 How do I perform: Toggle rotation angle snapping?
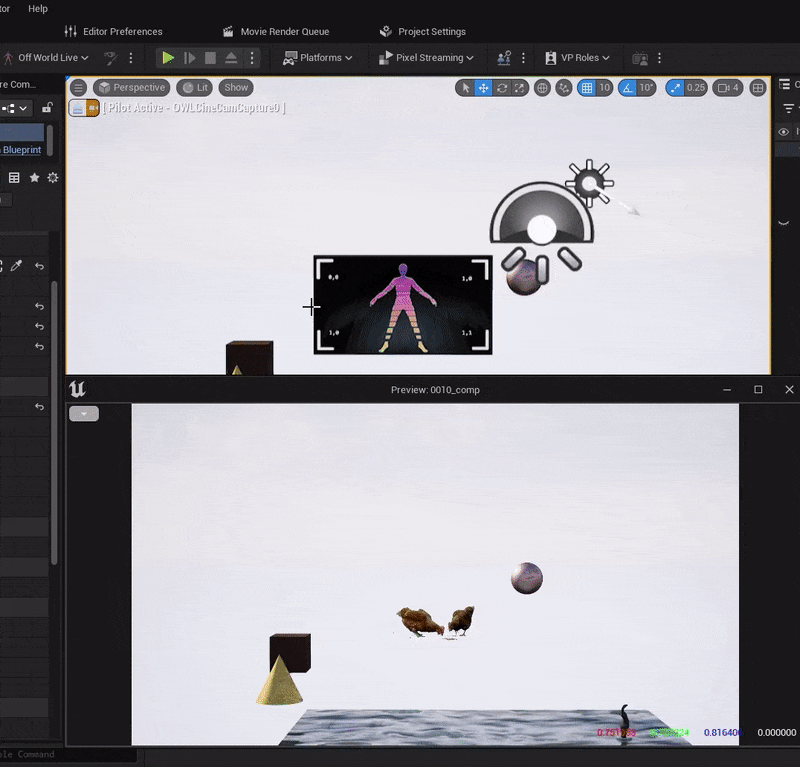tap(628, 88)
